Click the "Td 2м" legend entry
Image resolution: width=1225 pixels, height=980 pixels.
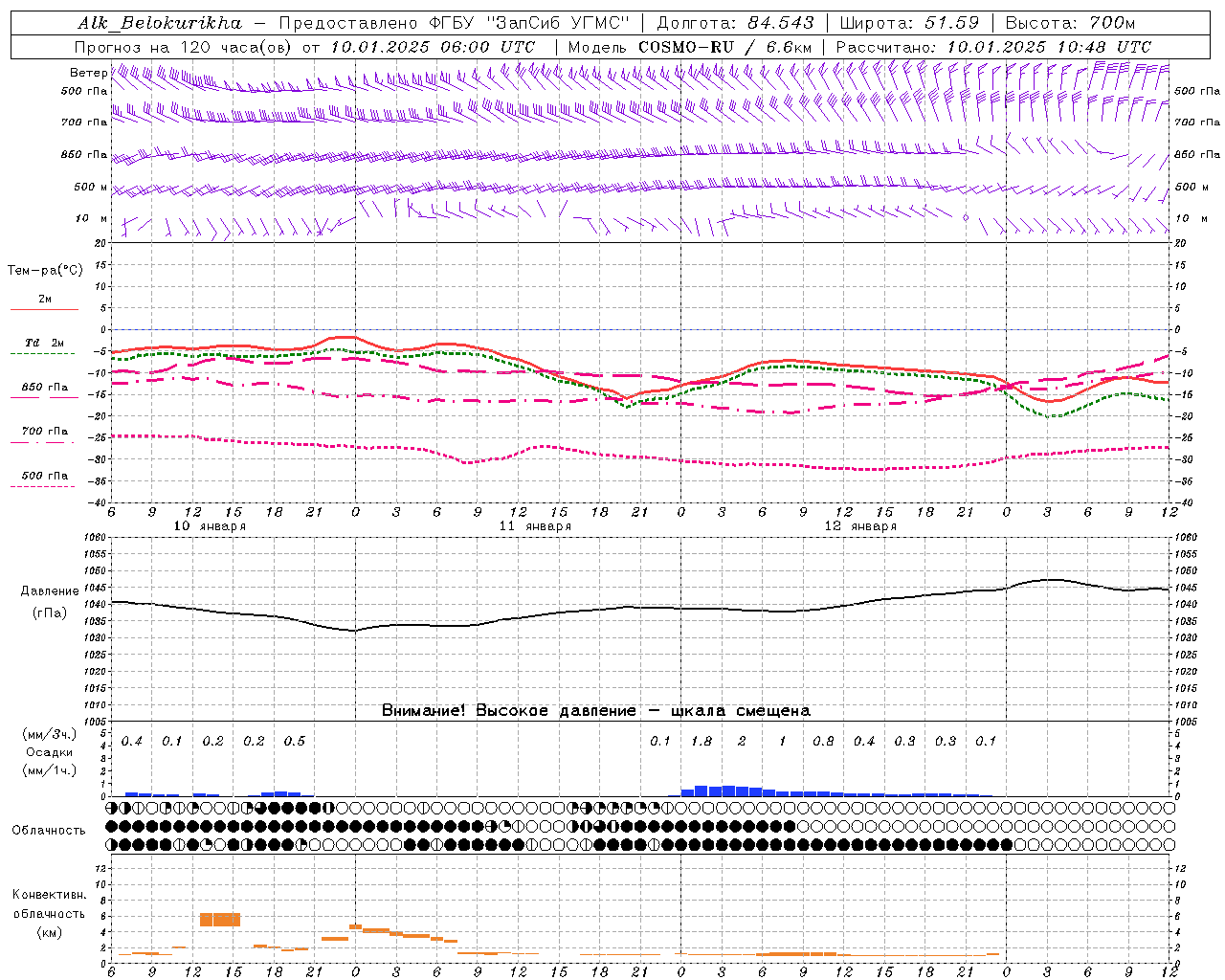pos(44,343)
